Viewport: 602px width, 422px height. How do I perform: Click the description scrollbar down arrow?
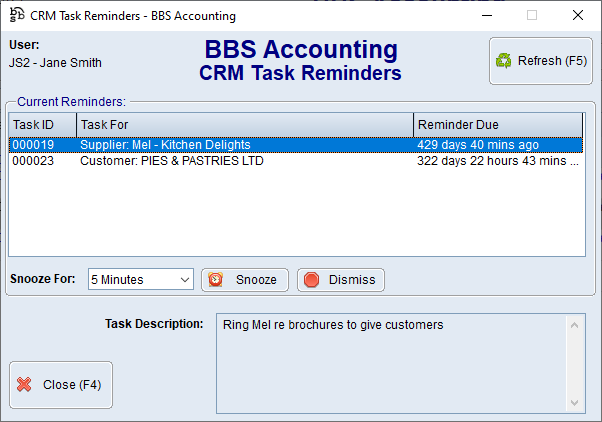point(575,401)
